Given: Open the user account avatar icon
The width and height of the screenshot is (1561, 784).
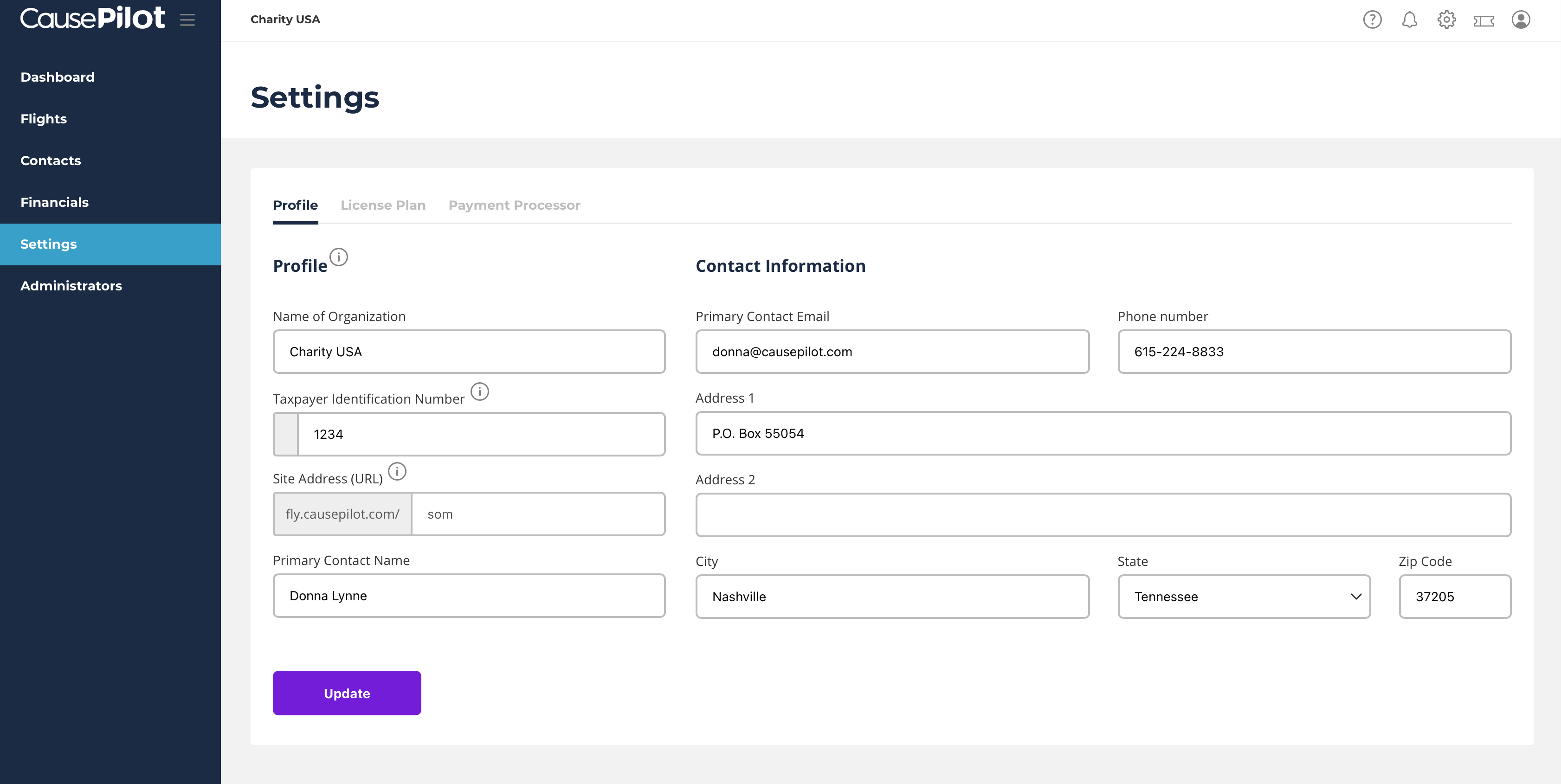Looking at the screenshot, I should point(1521,19).
